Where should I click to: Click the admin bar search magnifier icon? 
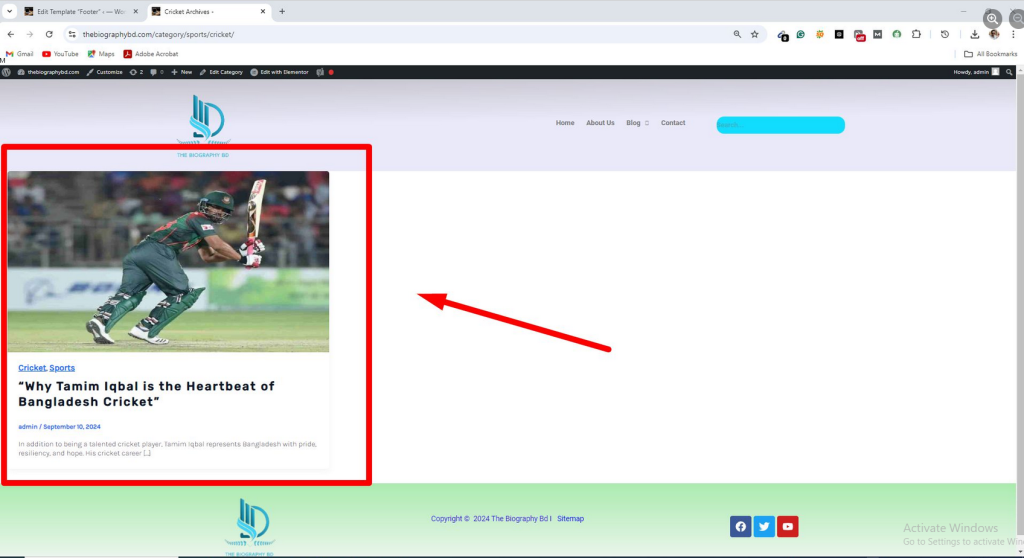1010,72
